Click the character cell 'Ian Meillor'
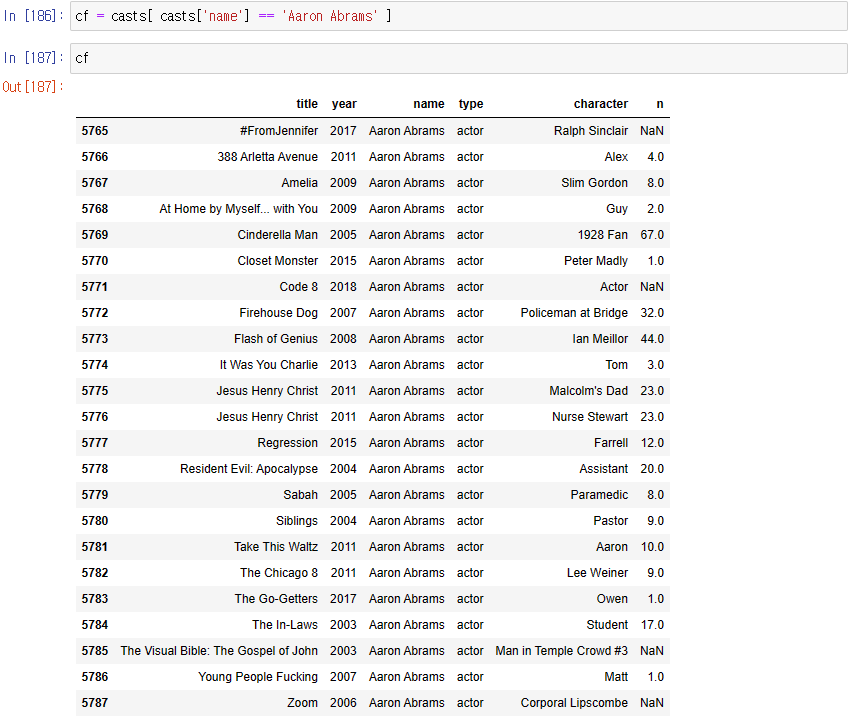 click(x=600, y=339)
